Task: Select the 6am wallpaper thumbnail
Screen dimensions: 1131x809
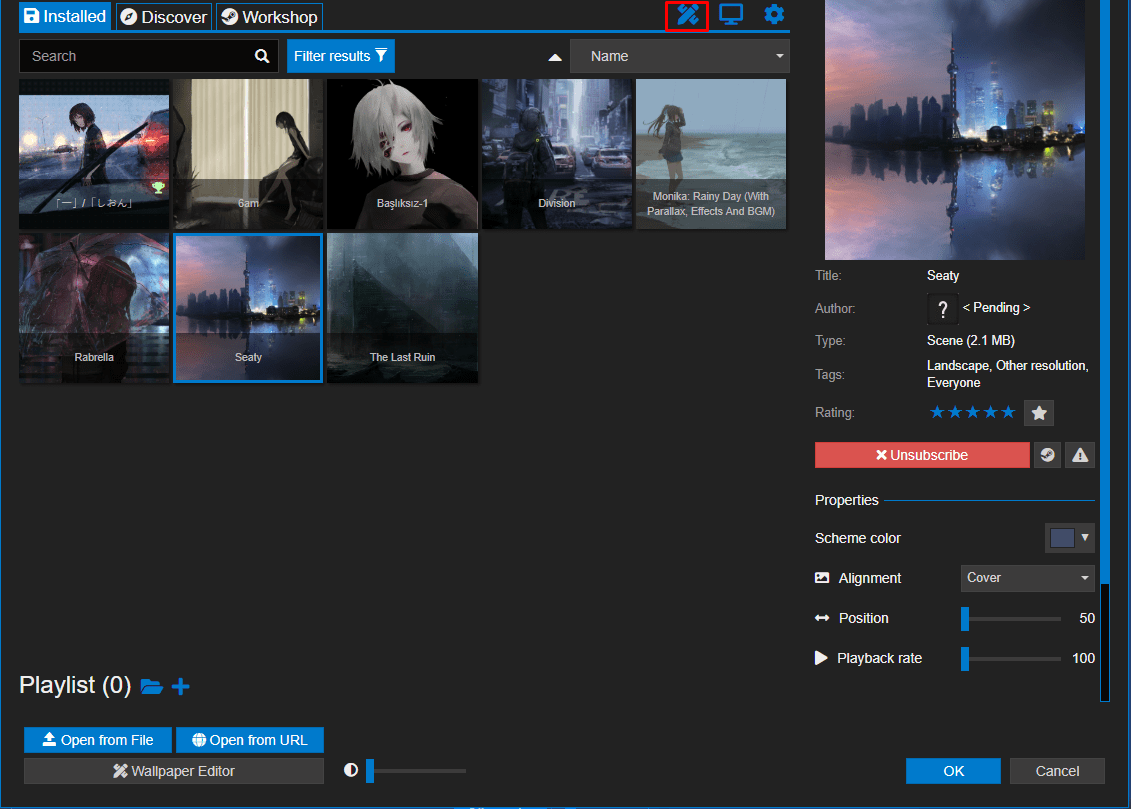Action: point(248,154)
